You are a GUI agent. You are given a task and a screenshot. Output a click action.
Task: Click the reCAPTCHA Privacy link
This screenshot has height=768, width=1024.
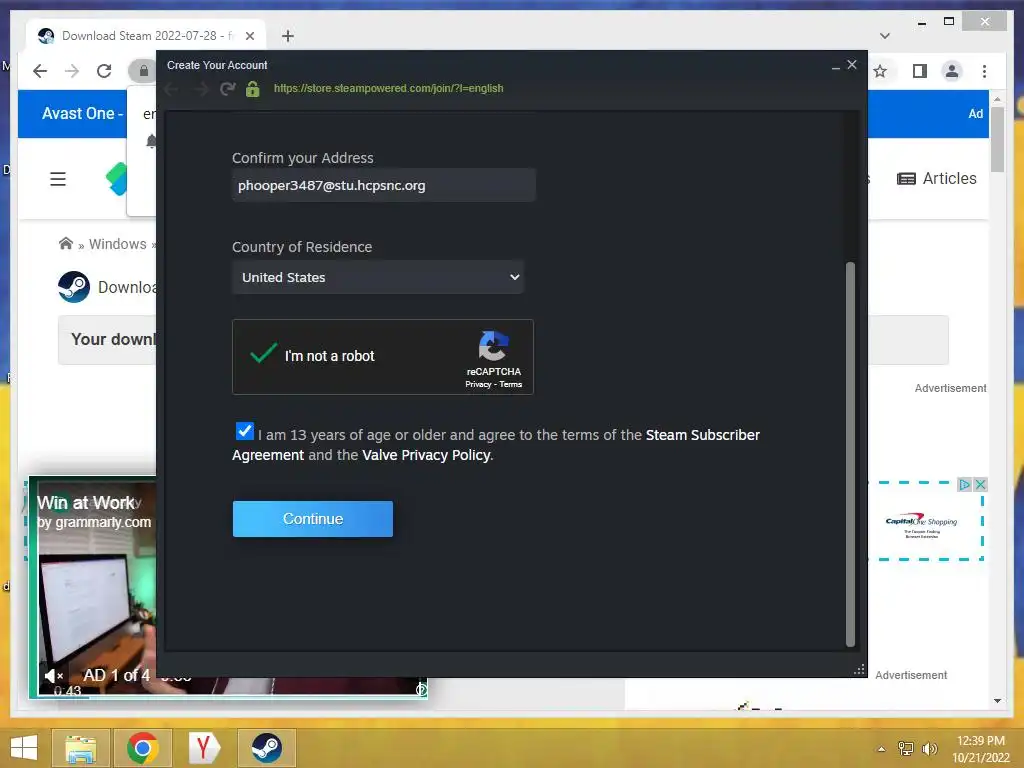(x=478, y=384)
